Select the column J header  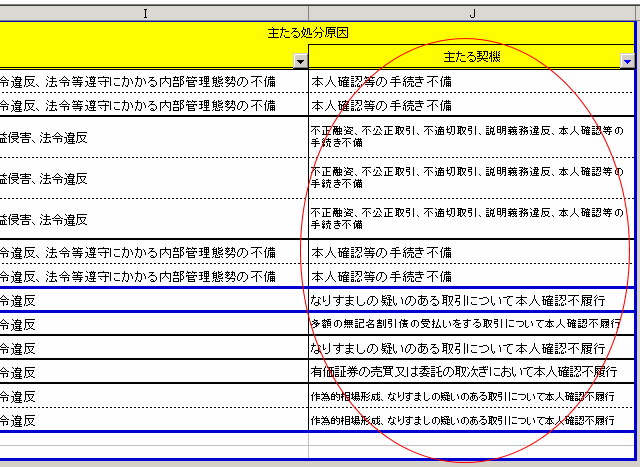point(470,12)
